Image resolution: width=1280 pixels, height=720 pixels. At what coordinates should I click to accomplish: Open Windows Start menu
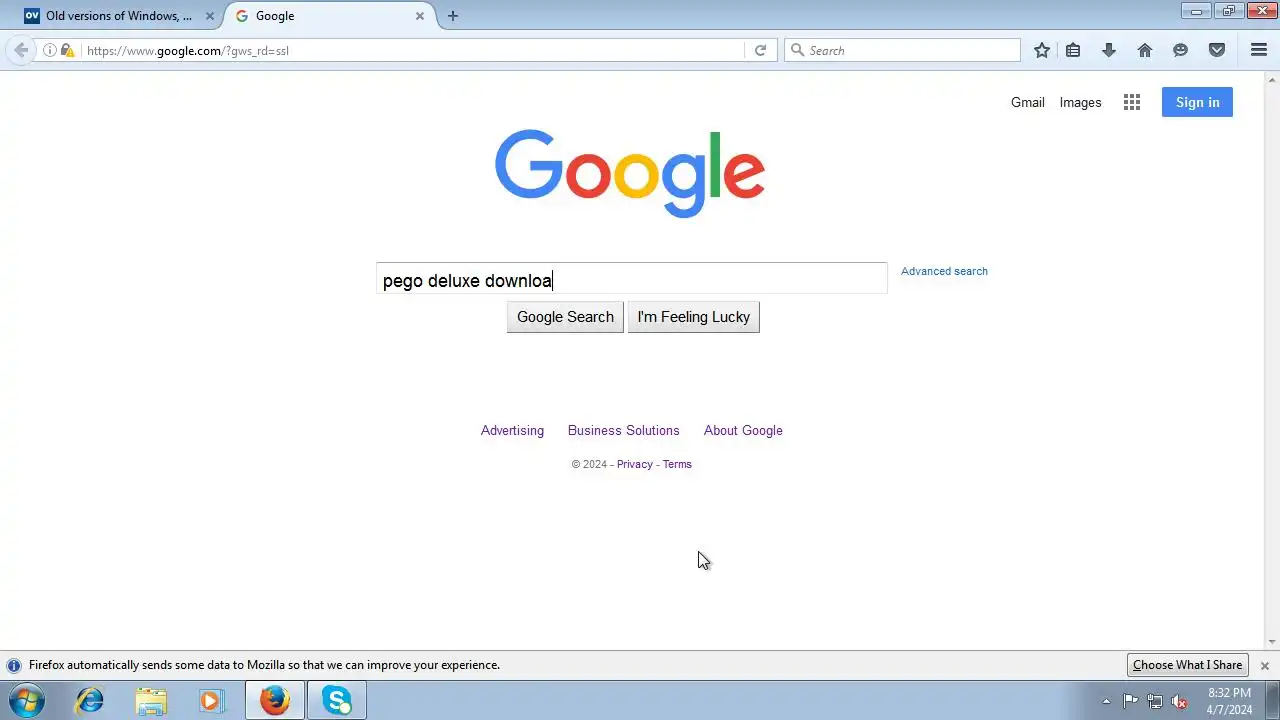pyautogui.click(x=27, y=701)
